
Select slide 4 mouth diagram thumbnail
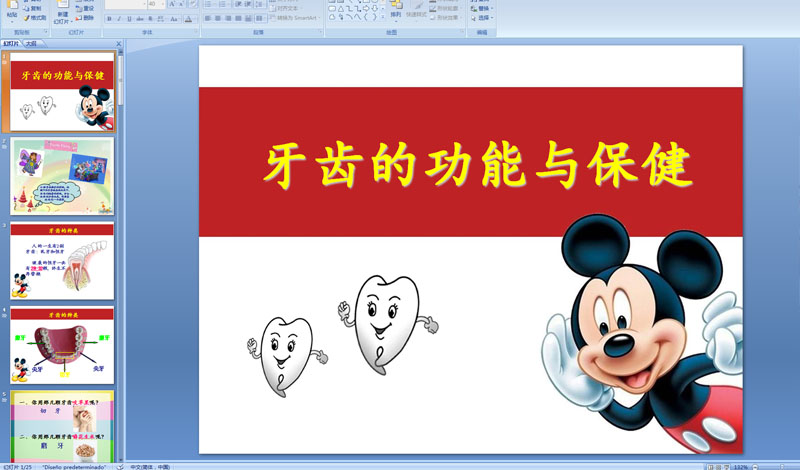[x=62, y=345]
